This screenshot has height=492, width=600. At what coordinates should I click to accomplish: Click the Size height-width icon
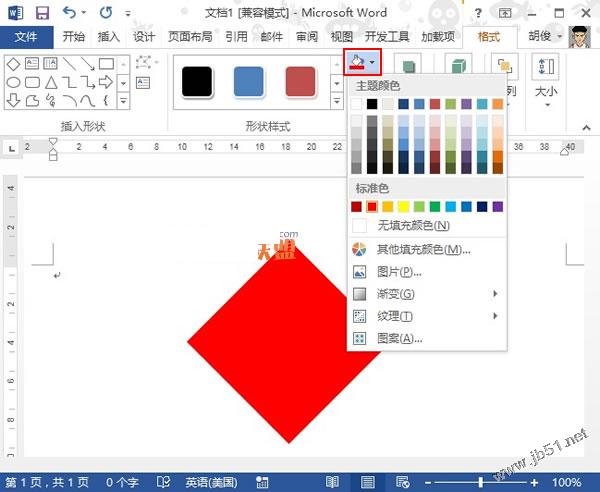click(546, 67)
